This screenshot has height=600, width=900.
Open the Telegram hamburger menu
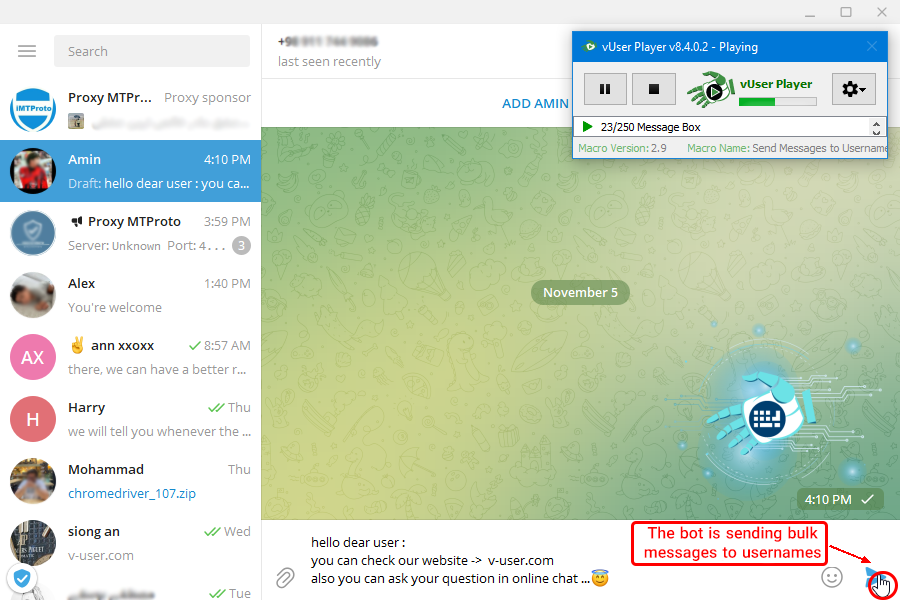click(27, 51)
